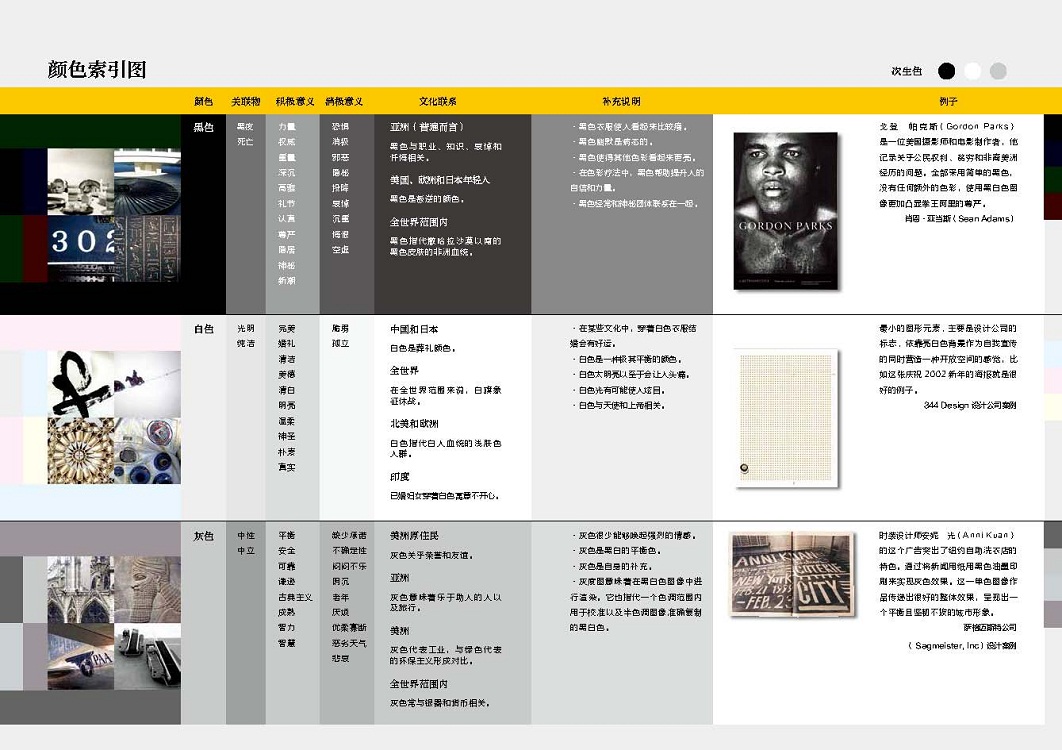1062x750 pixels.
Task: Click the 例子 column header
Action: pos(949,102)
